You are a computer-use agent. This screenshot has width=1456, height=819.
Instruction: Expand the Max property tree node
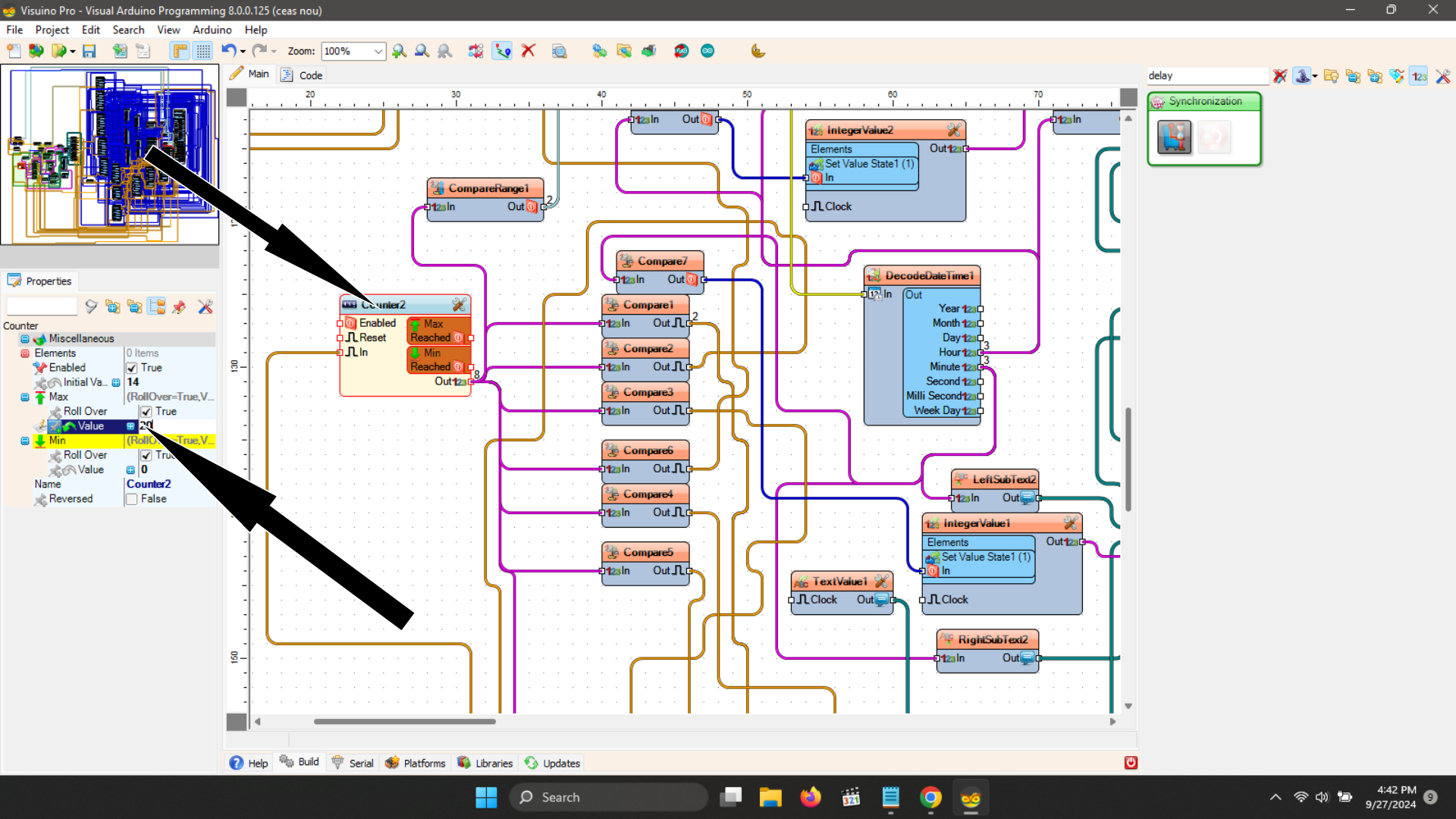tap(24, 397)
